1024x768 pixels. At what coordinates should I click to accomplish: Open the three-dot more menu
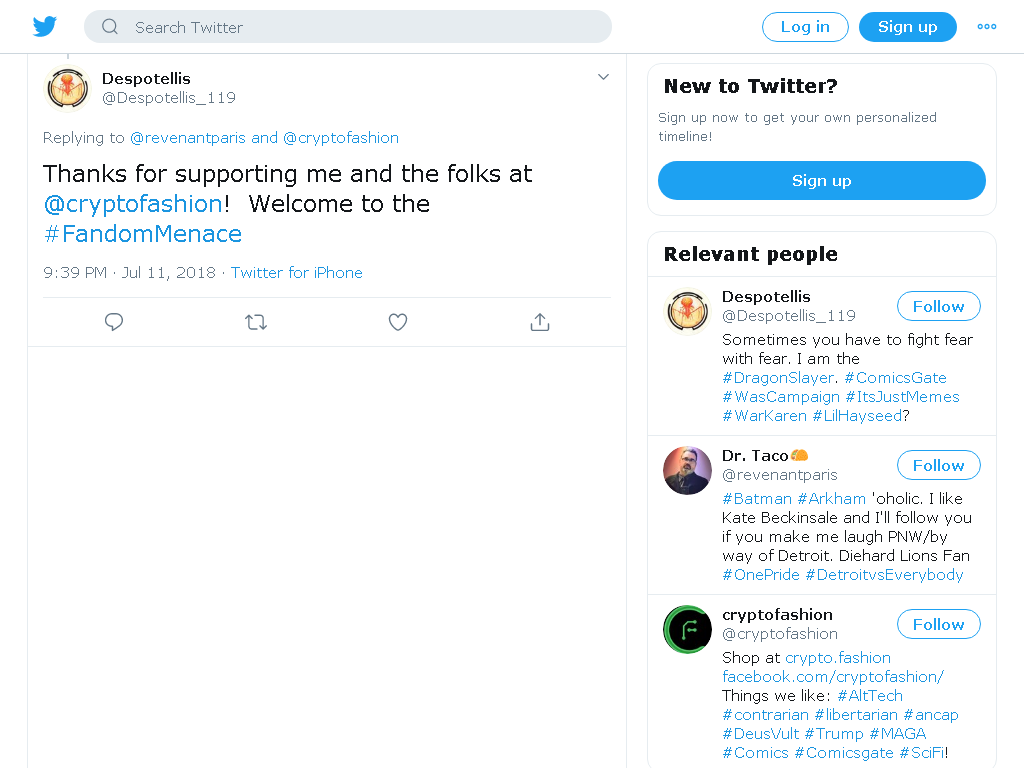[x=986, y=27]
